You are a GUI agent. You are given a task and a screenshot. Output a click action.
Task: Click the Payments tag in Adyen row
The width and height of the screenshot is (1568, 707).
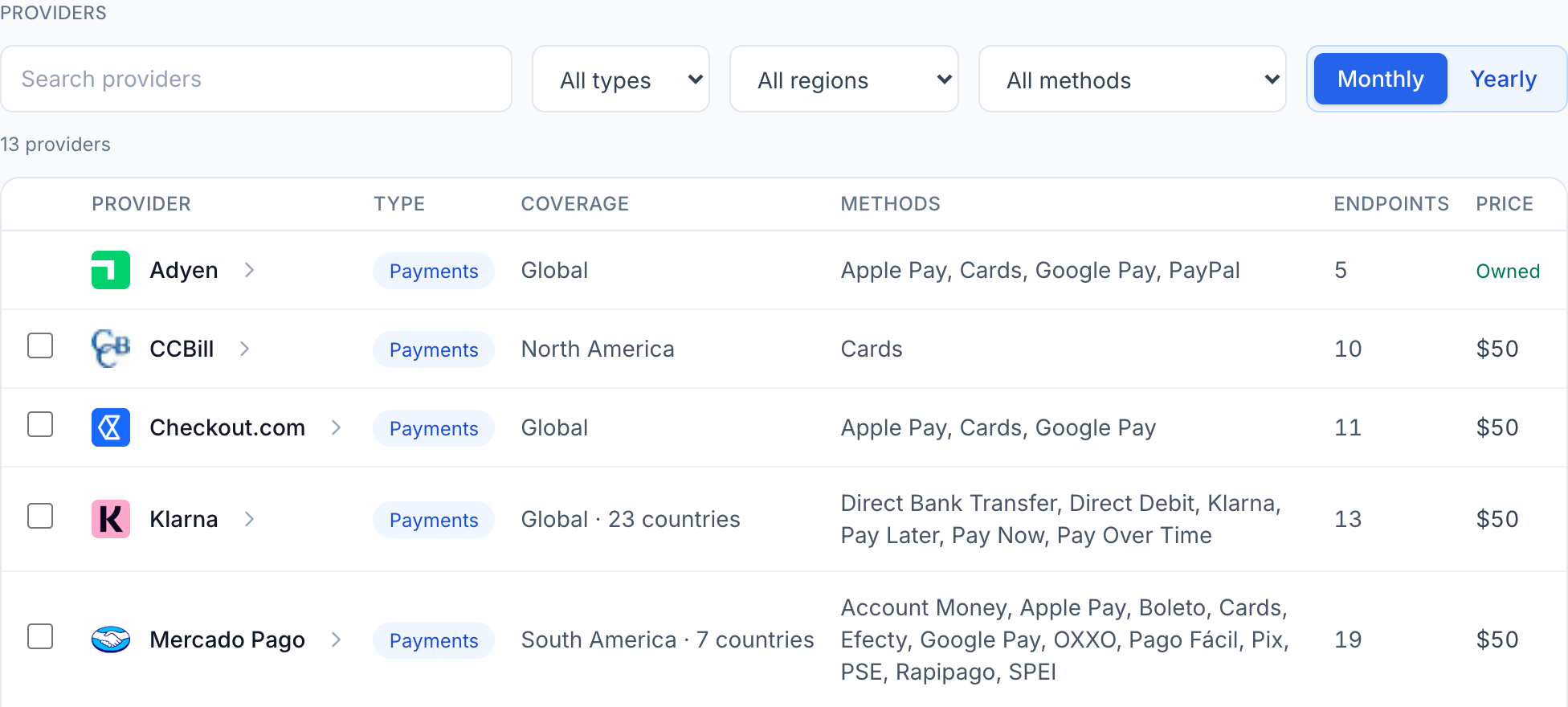434,271
